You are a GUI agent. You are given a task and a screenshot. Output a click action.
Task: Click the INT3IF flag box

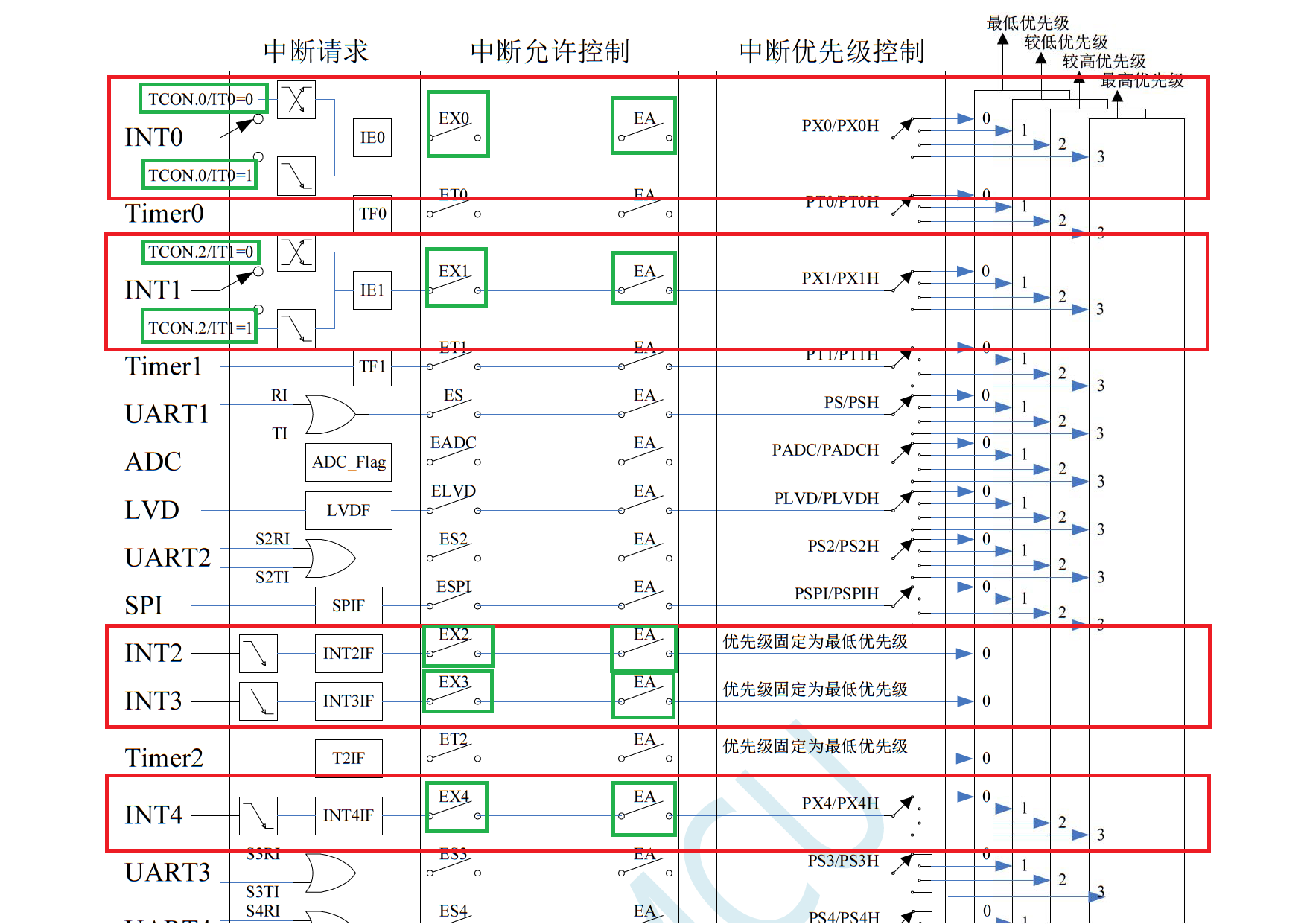349,701
